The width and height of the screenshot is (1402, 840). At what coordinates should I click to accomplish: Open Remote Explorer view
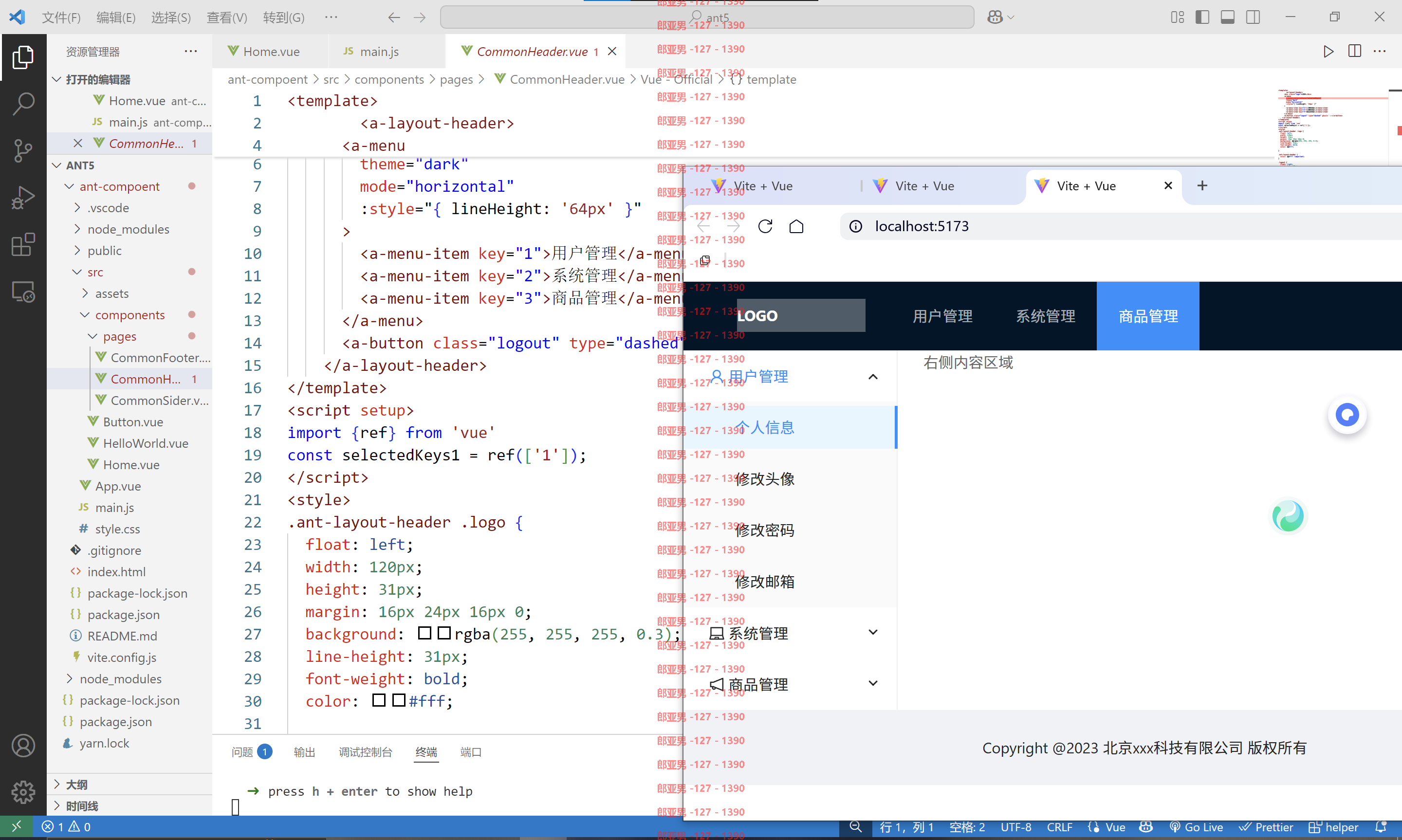point(23,292)
